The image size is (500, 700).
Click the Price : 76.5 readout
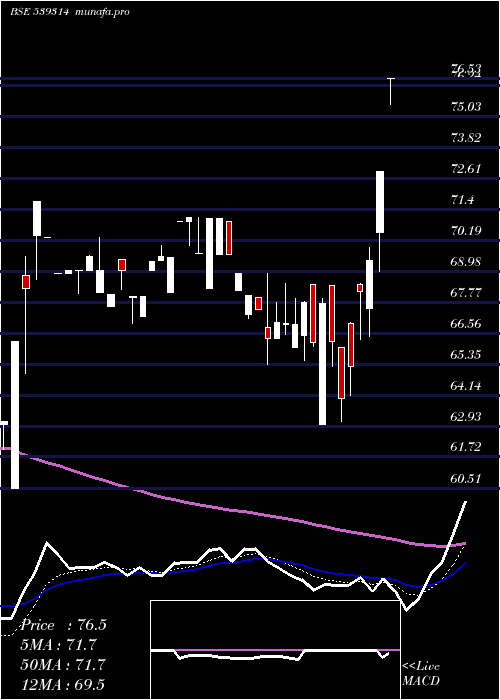(64, 625)
